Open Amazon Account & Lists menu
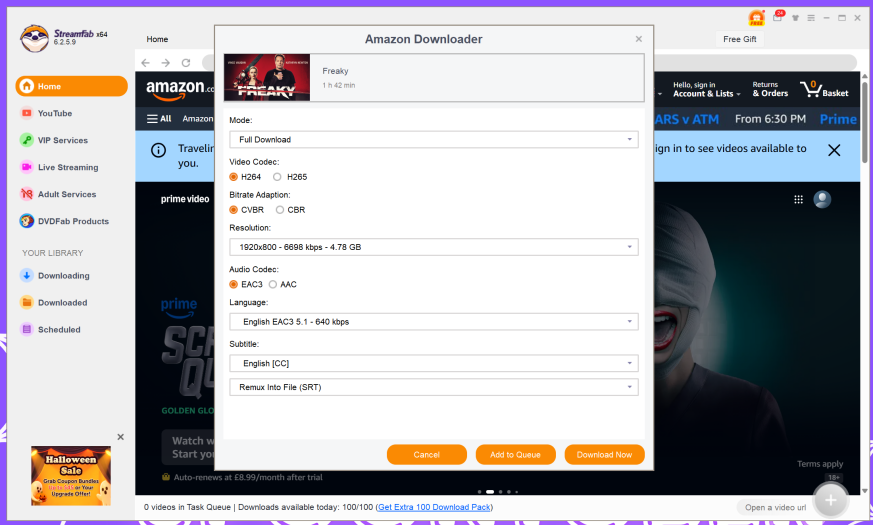 tap(707, 89)
